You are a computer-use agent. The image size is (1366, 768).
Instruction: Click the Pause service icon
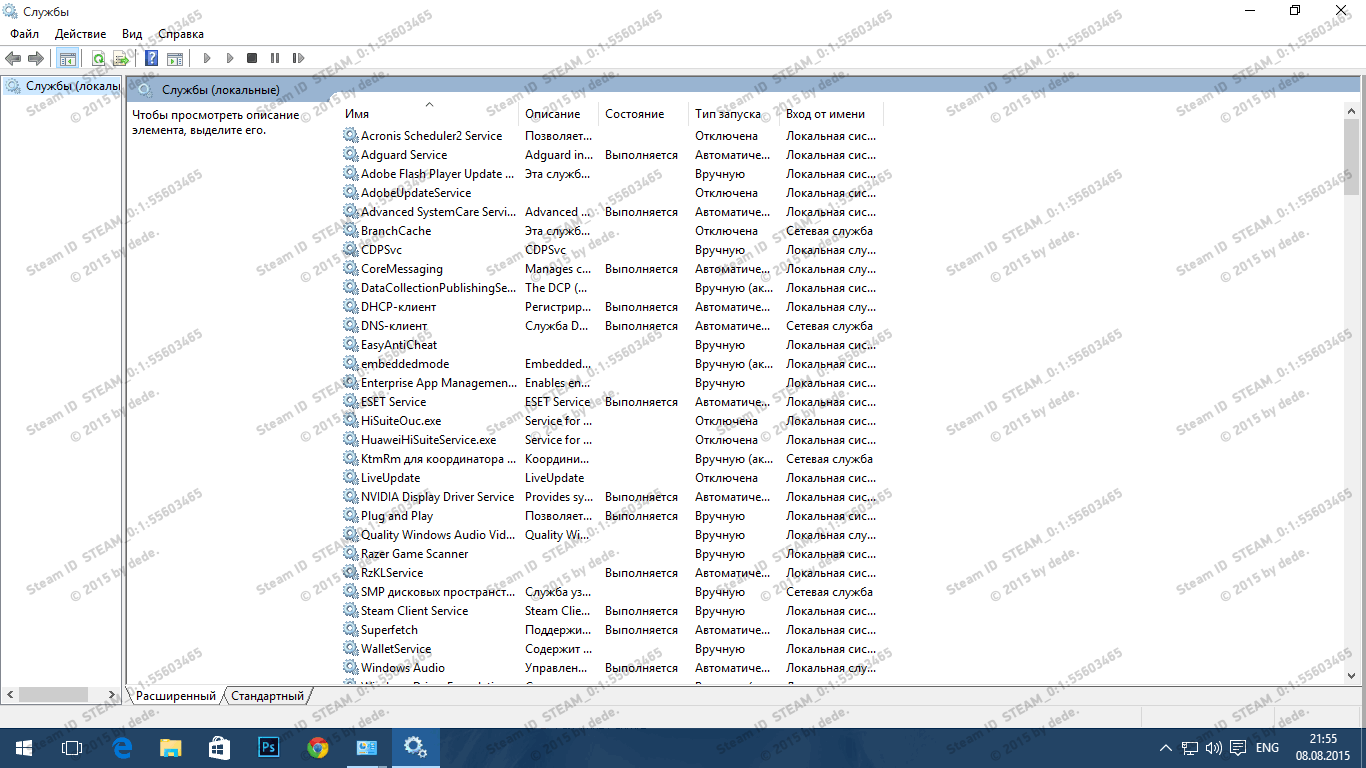click(275, 59)
